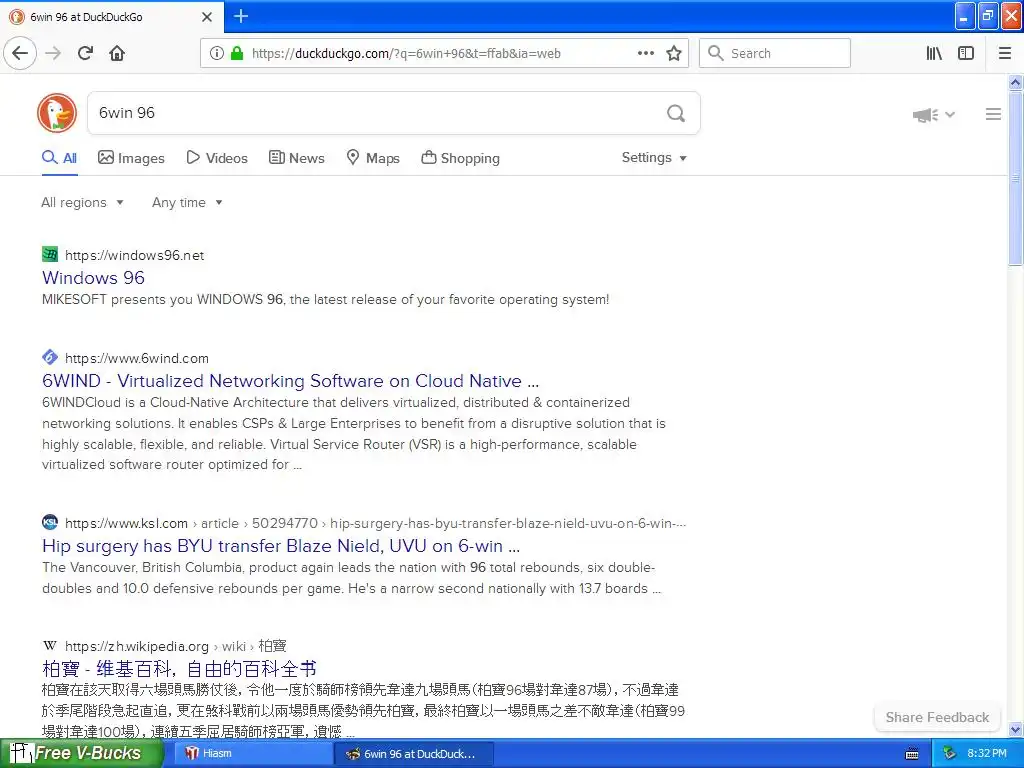Open the Hip surgery BYU transfer article
This screenshot has height=768, width=1024.
(x=281, y=546)
